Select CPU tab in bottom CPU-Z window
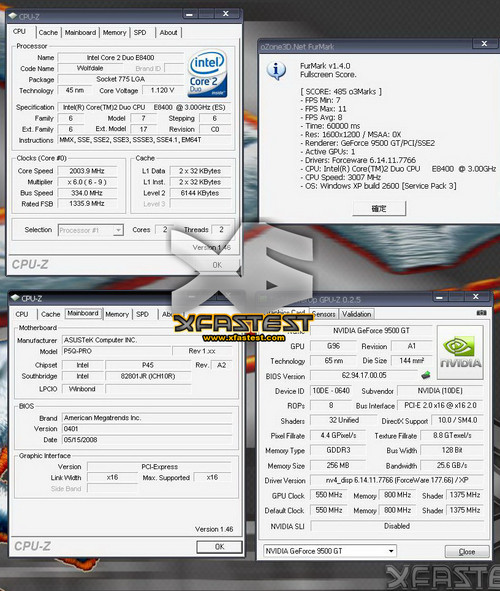The width and height of the screenshot is (500, 591). pyautogui.click(x=22, y=314)
